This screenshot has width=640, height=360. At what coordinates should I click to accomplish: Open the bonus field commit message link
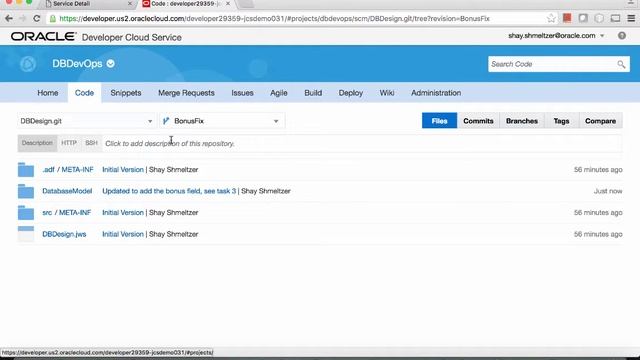point(169,191)
